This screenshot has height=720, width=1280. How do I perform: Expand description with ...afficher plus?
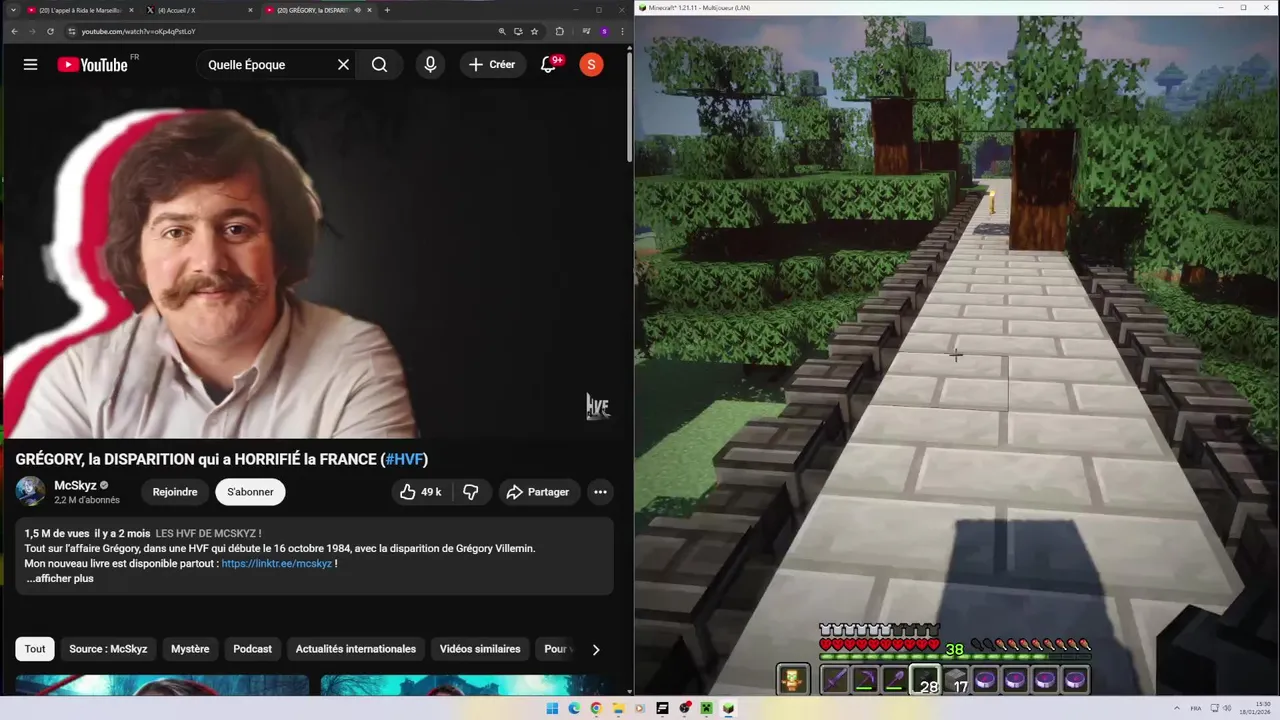pyautogui.click(x=60, y=578)
